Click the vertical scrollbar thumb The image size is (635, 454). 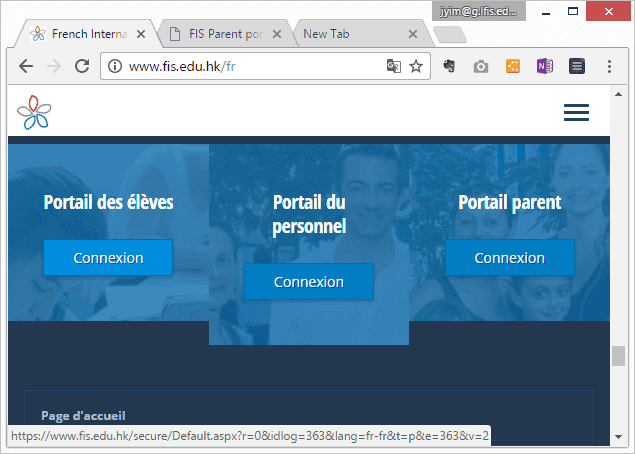click(618, 356)
